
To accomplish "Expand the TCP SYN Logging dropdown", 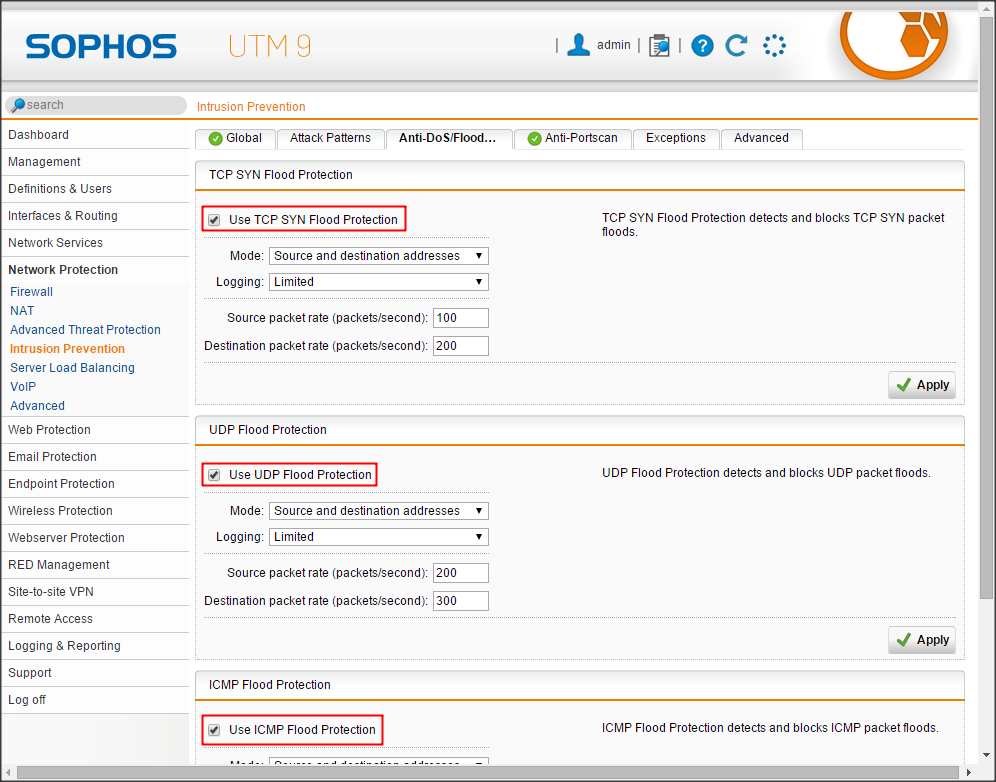I will coord(378,282).
